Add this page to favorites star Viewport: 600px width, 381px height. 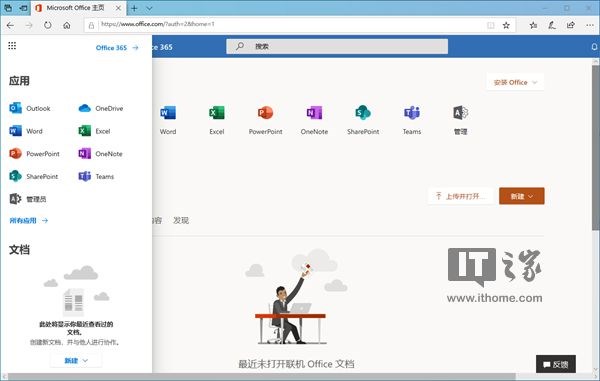[506, 25]
